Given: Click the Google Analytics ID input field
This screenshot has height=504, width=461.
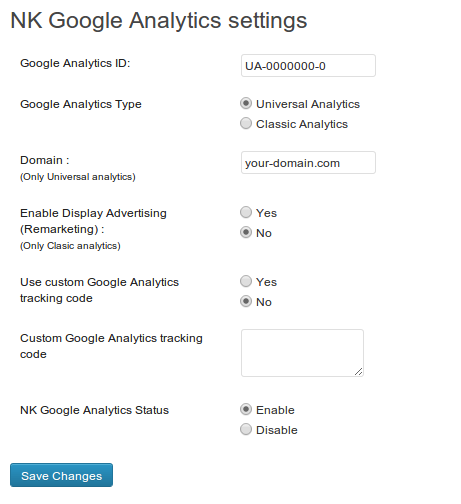Looking at the screenshot, I should coord(308,66).
